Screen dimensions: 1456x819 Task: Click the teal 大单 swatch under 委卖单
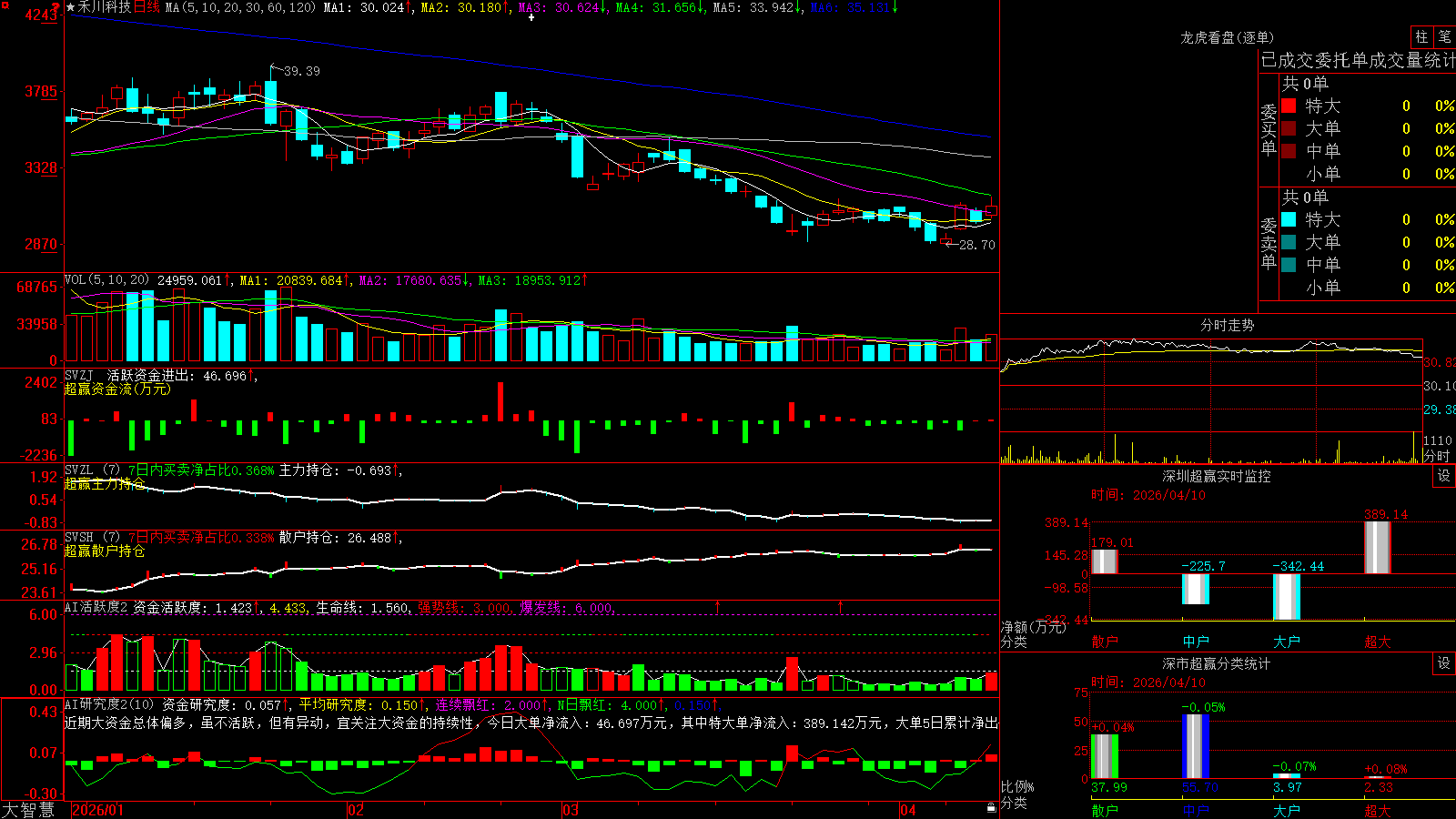1289,242
